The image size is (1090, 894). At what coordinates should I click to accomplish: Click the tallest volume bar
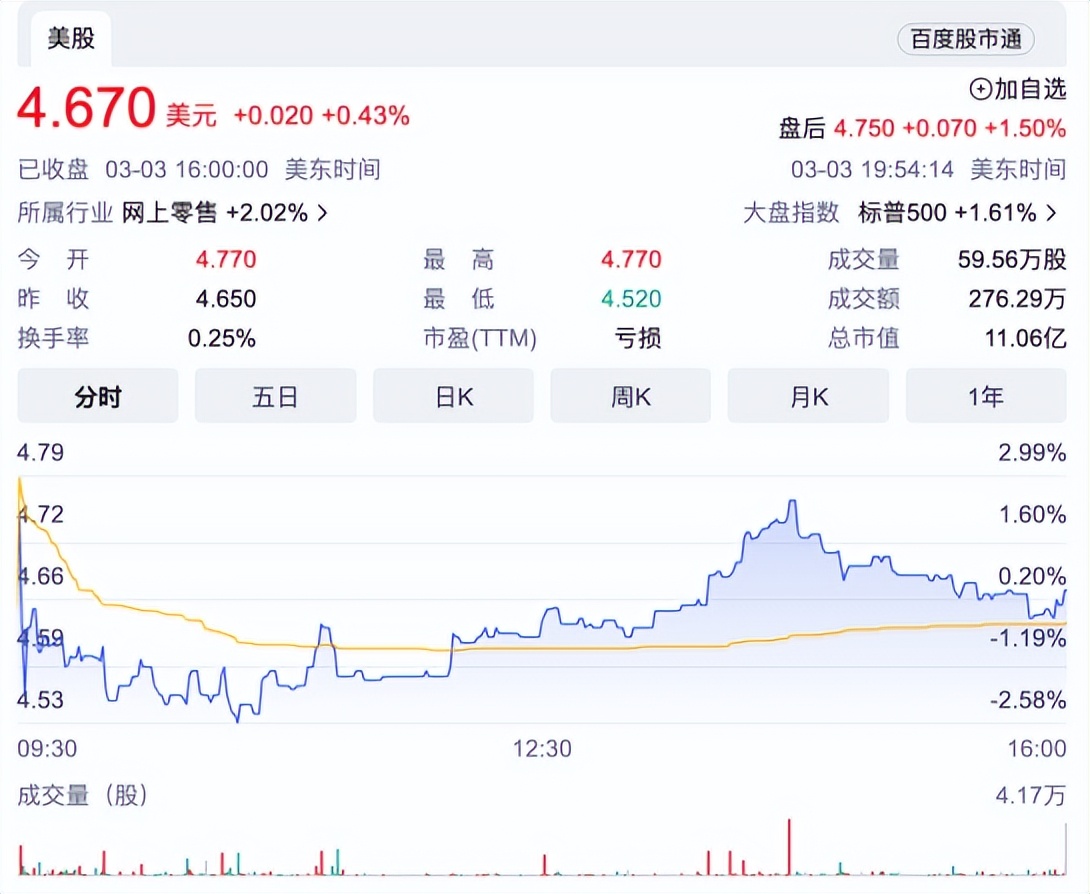point(790,846)
